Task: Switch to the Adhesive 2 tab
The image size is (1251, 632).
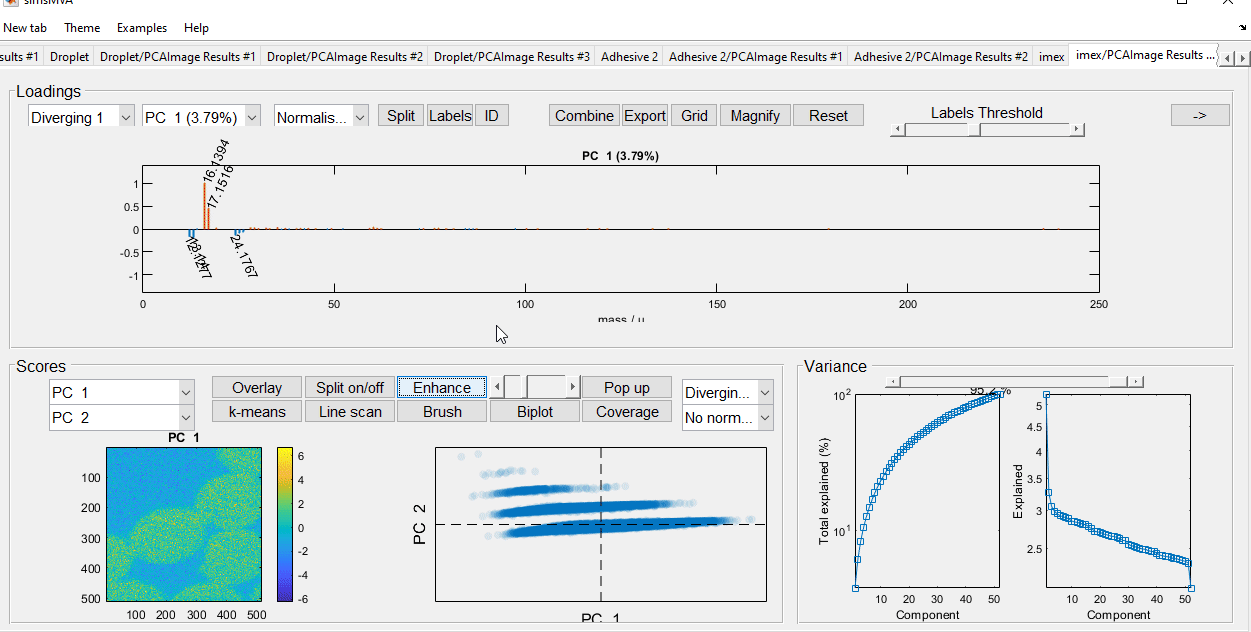Action: click(629, 57)
